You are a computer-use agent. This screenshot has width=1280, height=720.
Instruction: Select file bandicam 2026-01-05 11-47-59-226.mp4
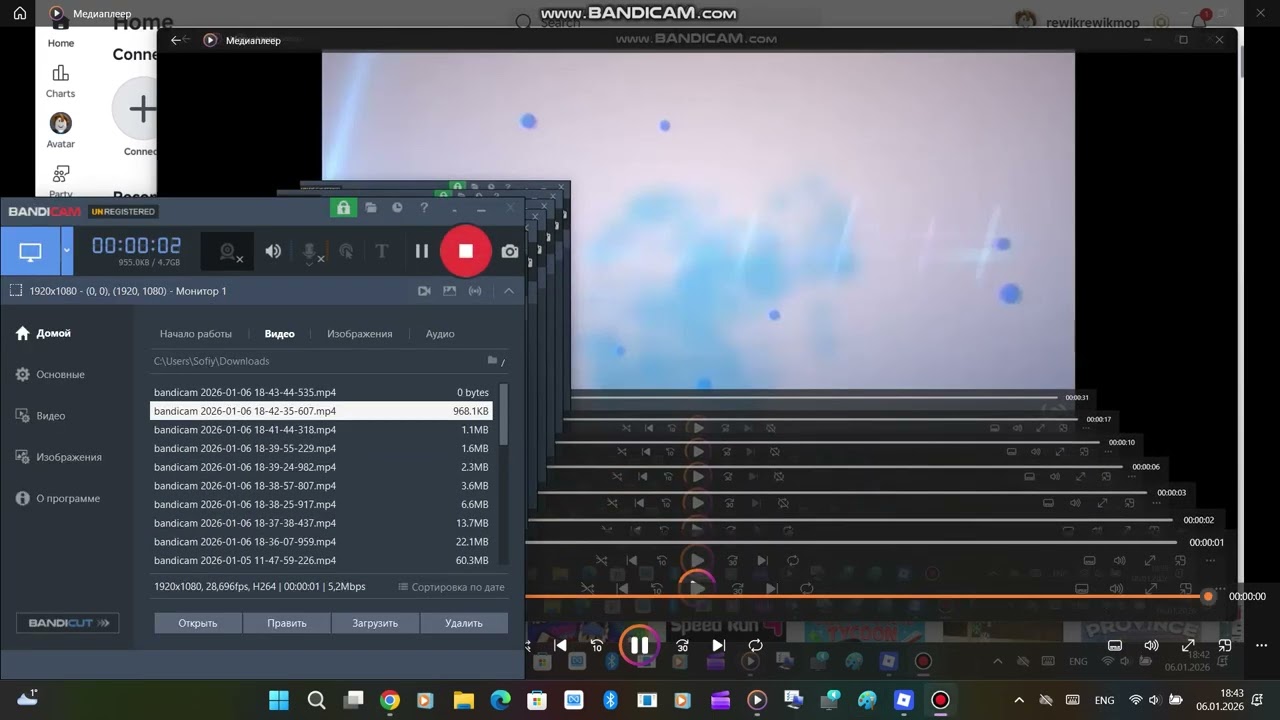(321, 560)
